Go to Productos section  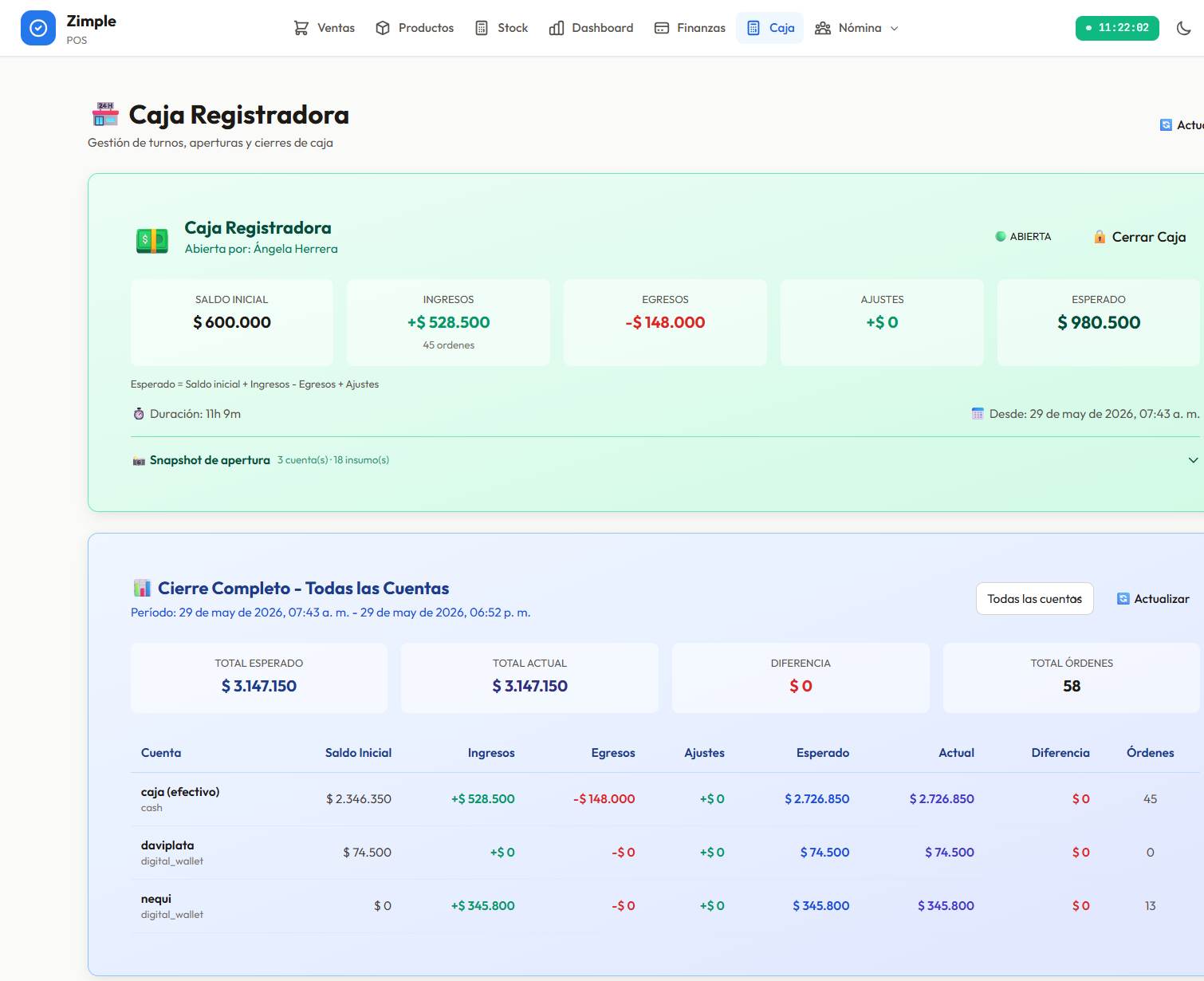(415, 28)
